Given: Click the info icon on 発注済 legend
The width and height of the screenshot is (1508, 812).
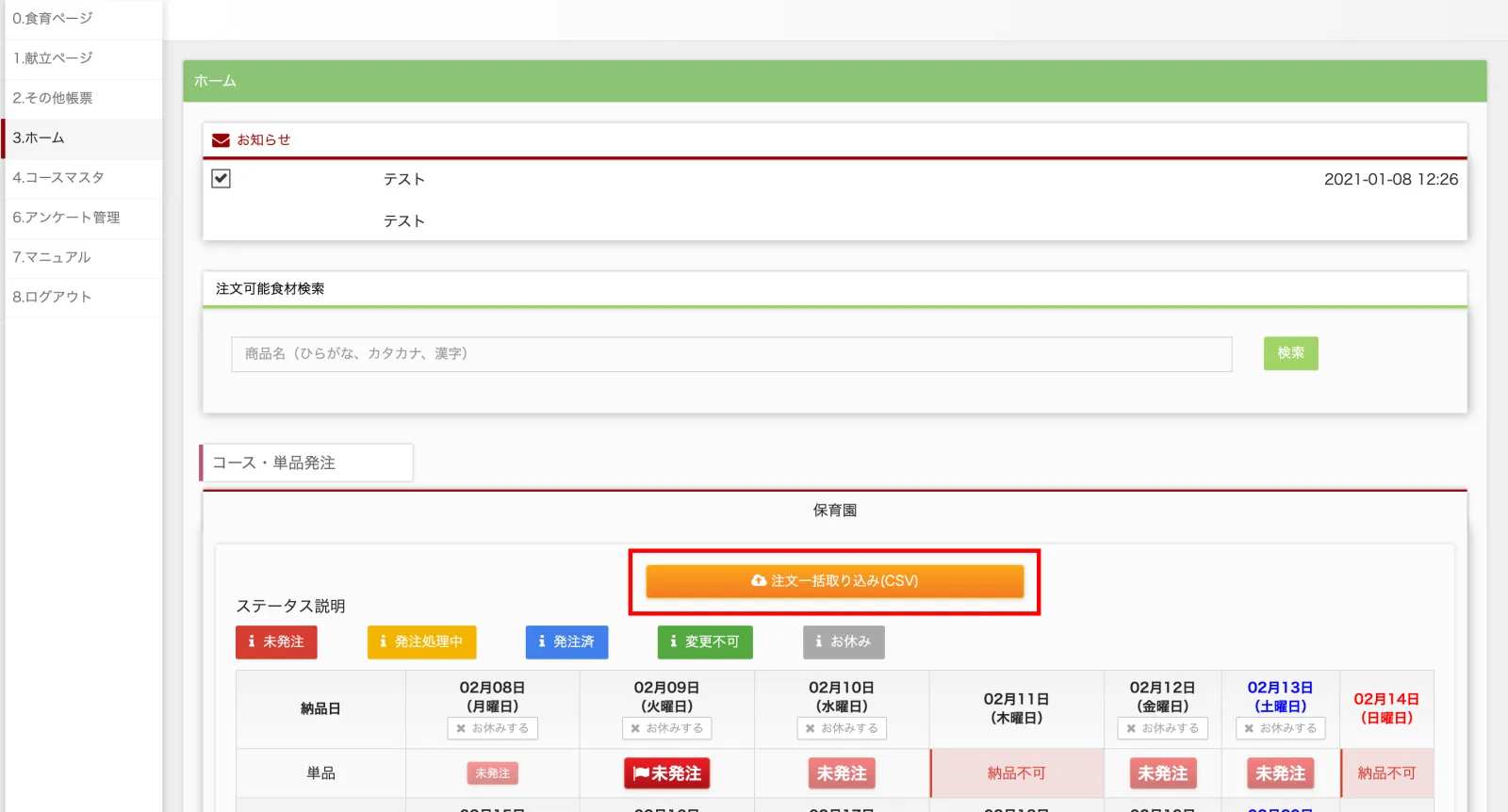Looking at the screenshot, I should click(x=542, y=641).
